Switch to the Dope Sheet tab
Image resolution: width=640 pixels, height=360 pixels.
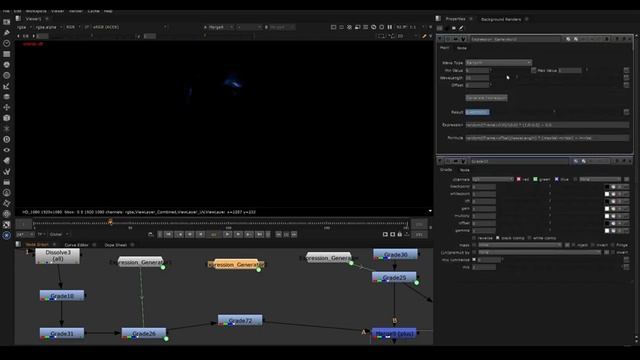pyautogui.click(x=116, y=245)
